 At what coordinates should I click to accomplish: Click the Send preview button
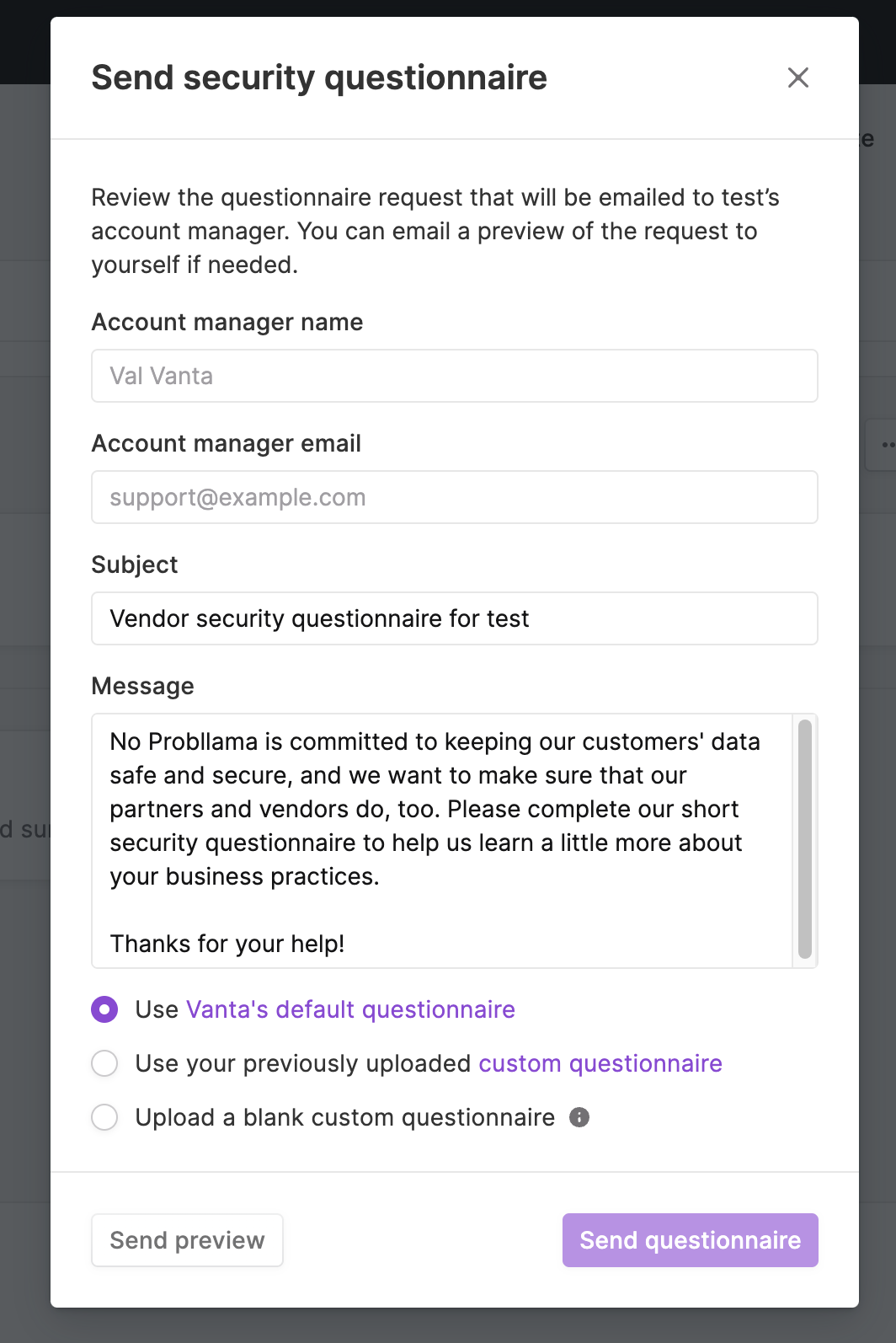point(187,1240)
